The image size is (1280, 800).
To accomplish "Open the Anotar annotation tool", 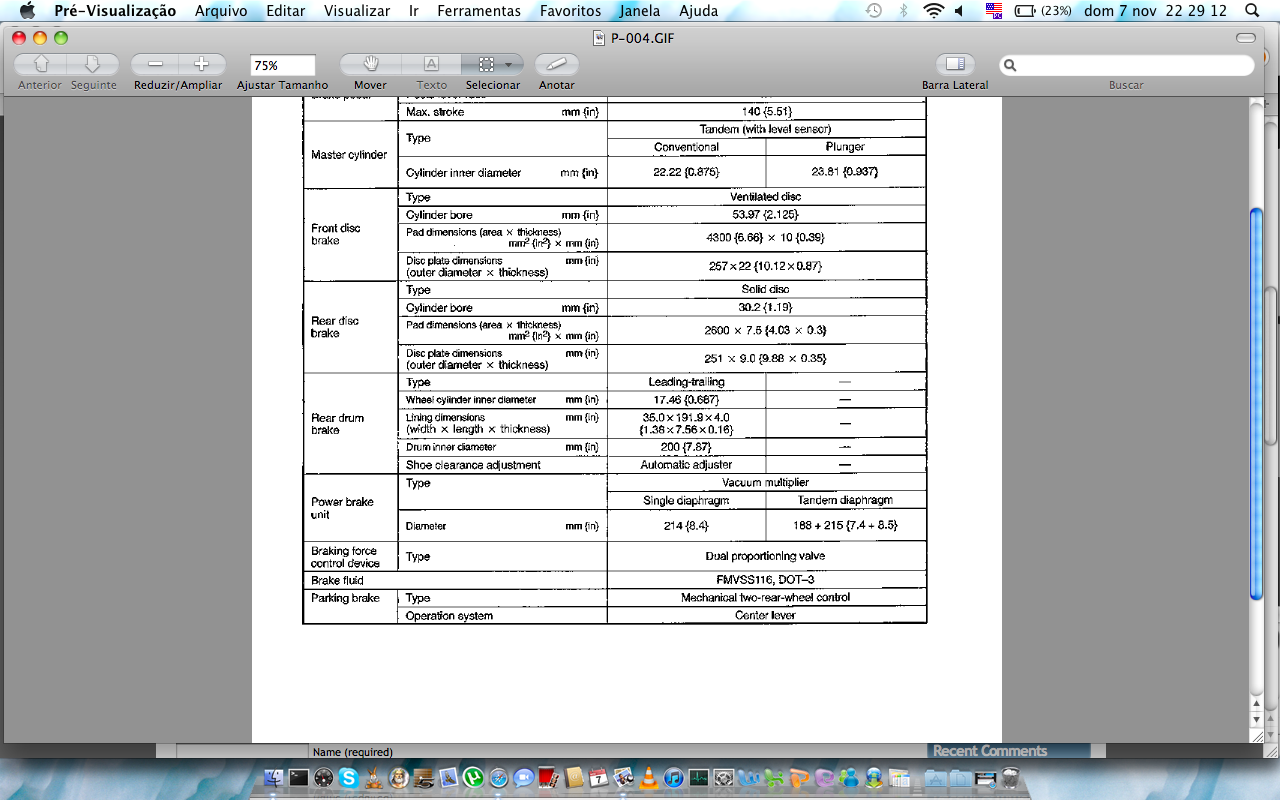I will 556,64.
